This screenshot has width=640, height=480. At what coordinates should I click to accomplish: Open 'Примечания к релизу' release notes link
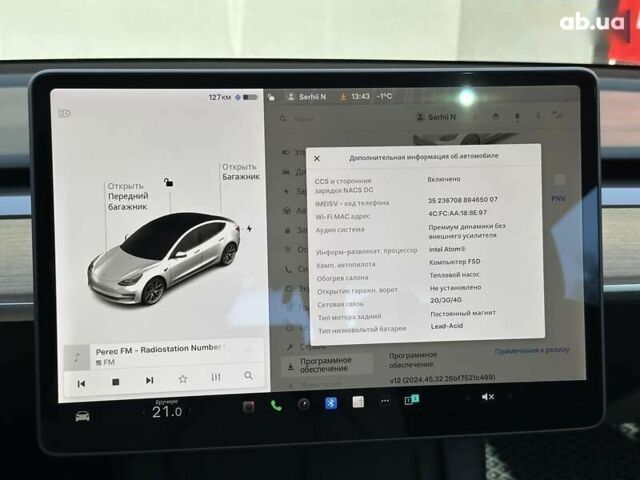532,351
